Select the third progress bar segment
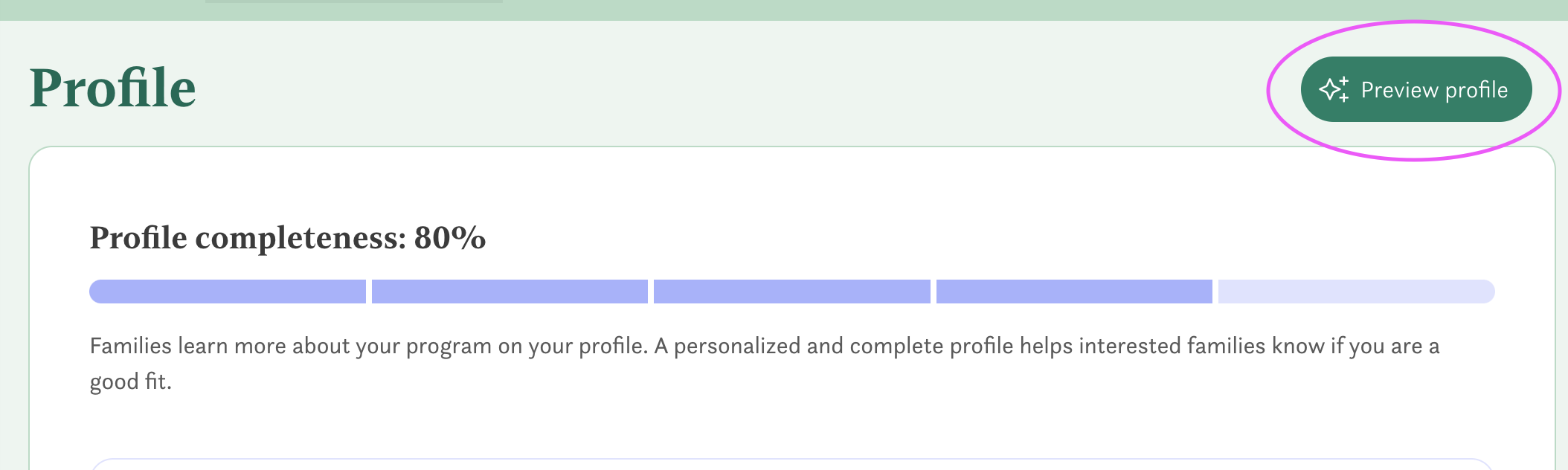Image resolution: width=1568 pixels, height=470 pixels. click(791, 292)
